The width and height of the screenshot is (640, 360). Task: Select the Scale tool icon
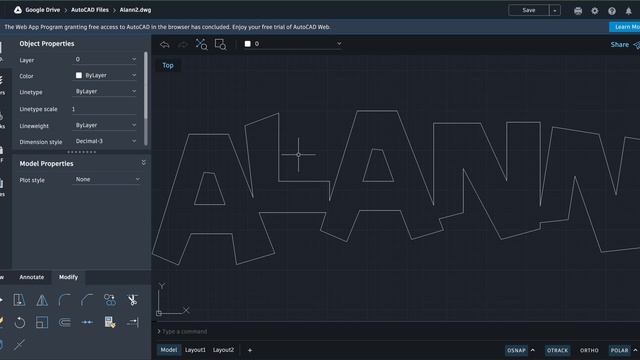coord(42,322)
